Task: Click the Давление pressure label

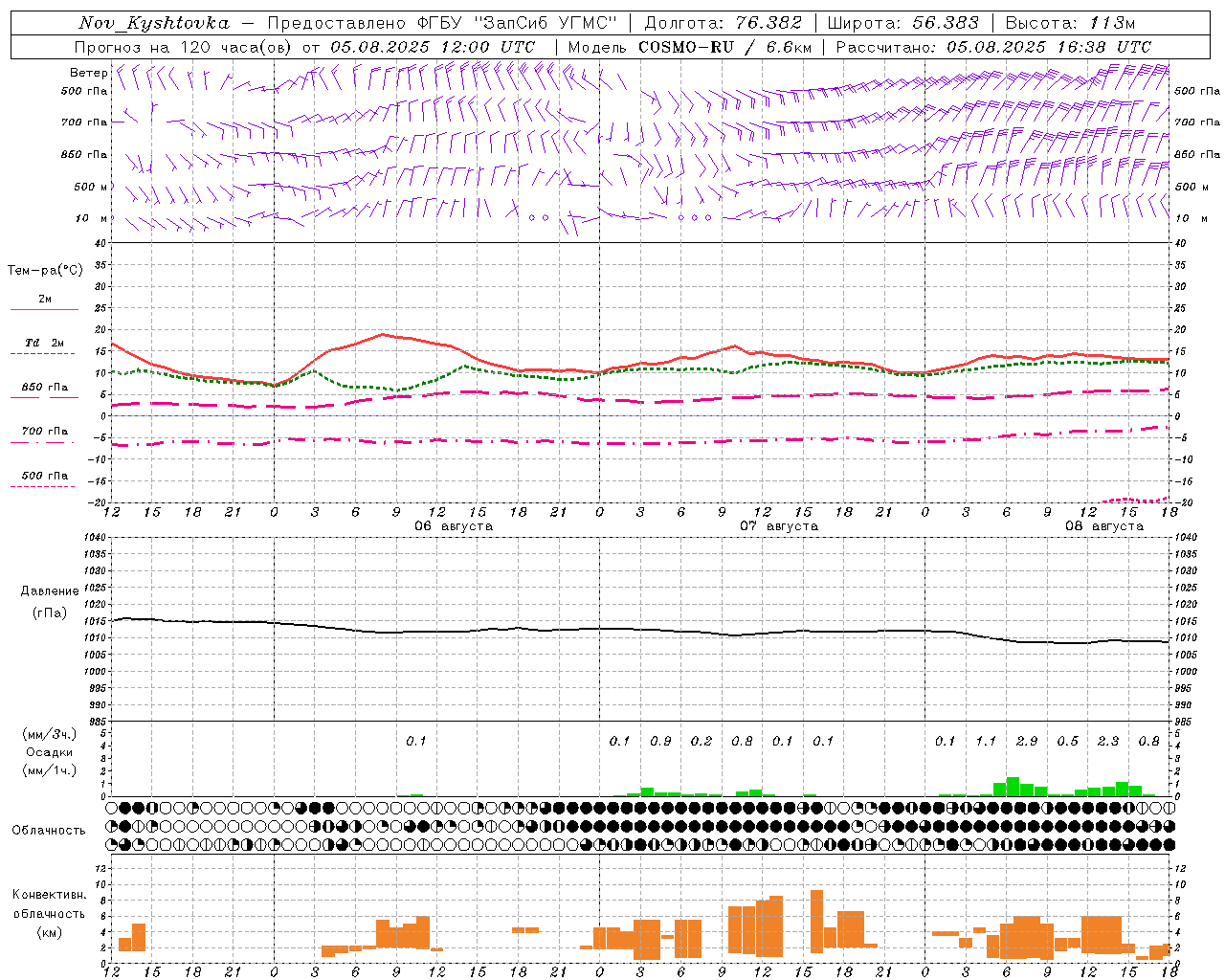Action: coord(50,591)
